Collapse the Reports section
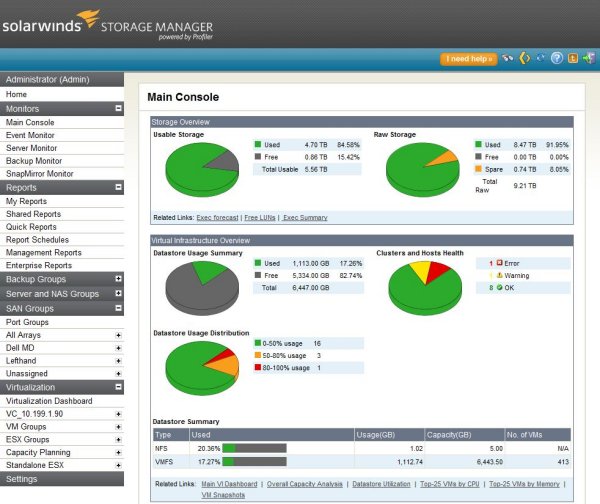Screen dimensions: 600x504 click(x=119, y=187)
